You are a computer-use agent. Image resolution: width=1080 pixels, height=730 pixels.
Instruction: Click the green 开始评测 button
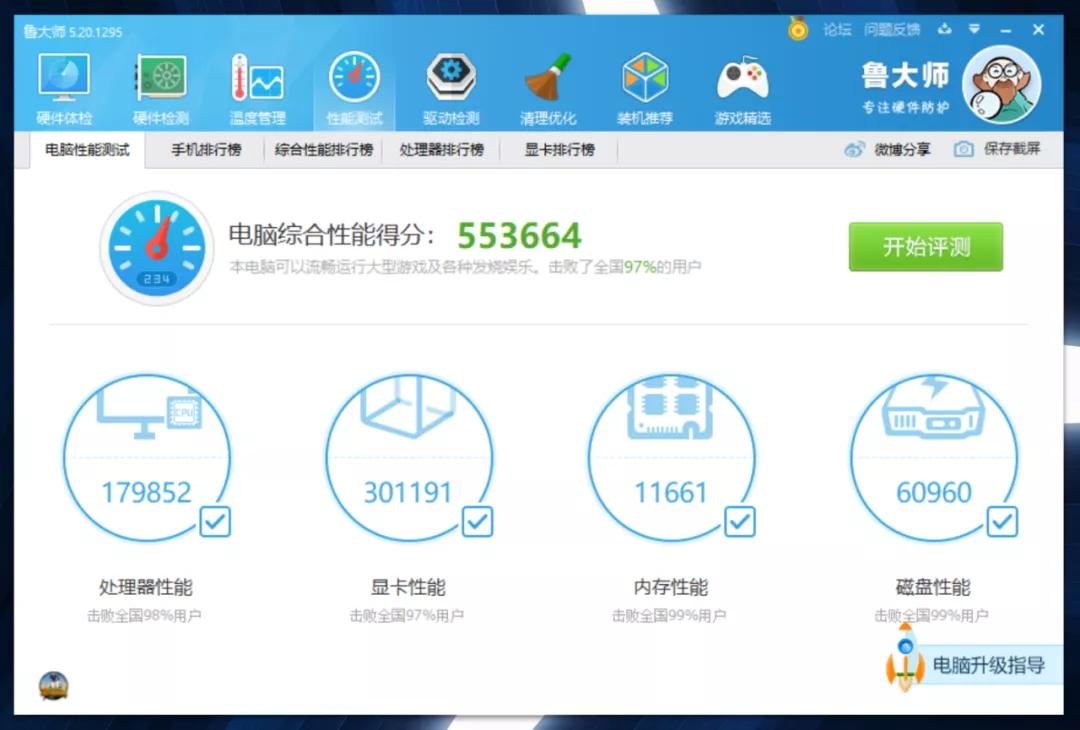coord(925,247)
